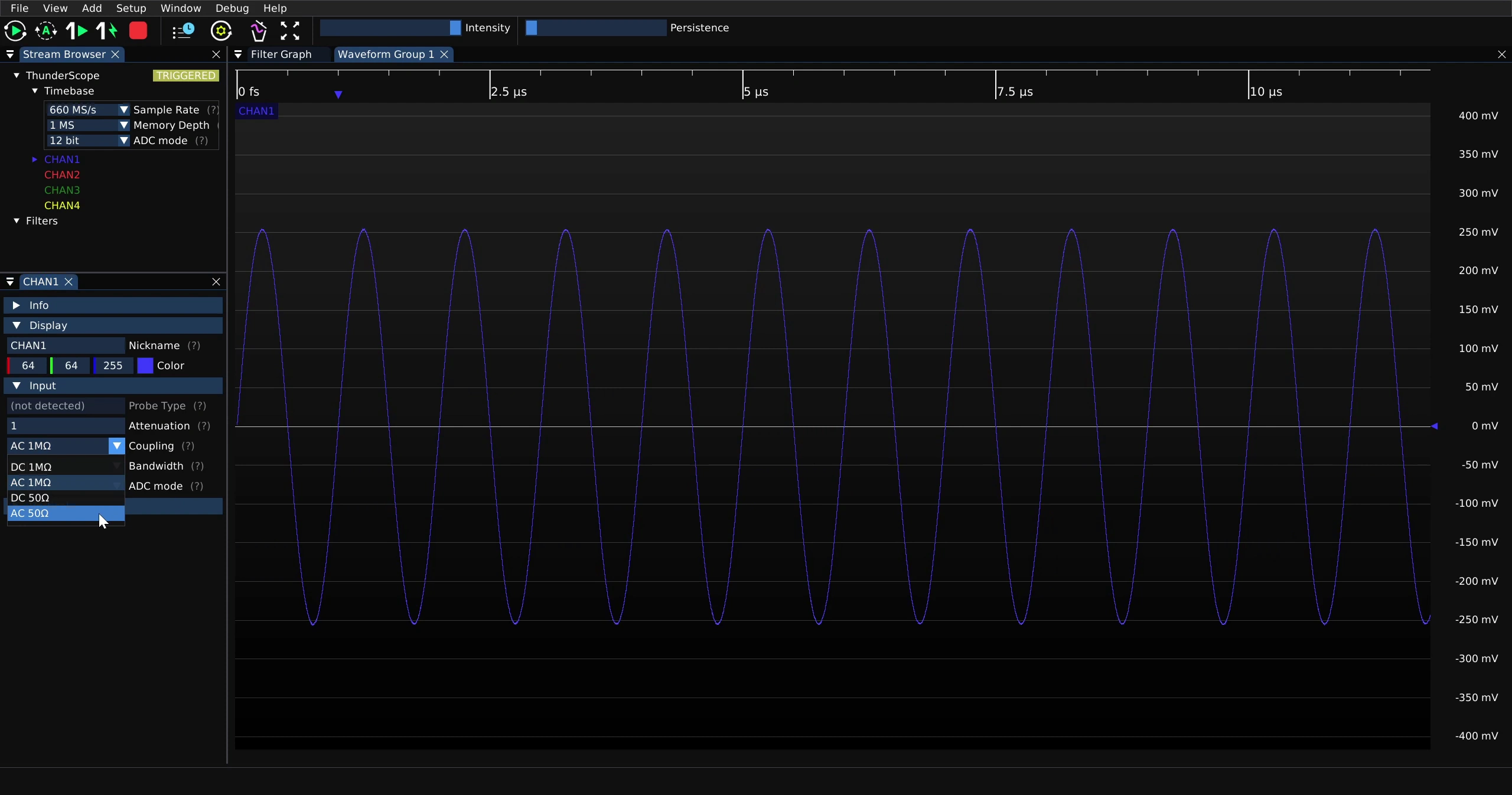Image resolution: width=1512 pixels, height=795 pixels.
Task: Collapse the Input section header
Action: 113,386
